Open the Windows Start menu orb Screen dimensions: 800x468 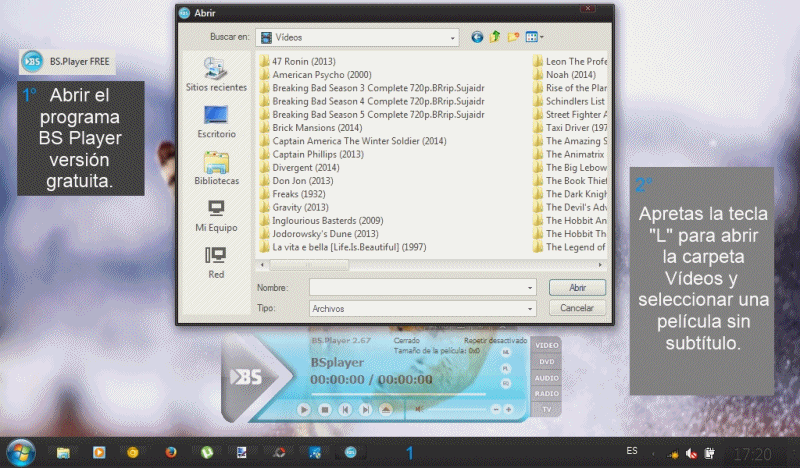[x=21, y=452]
